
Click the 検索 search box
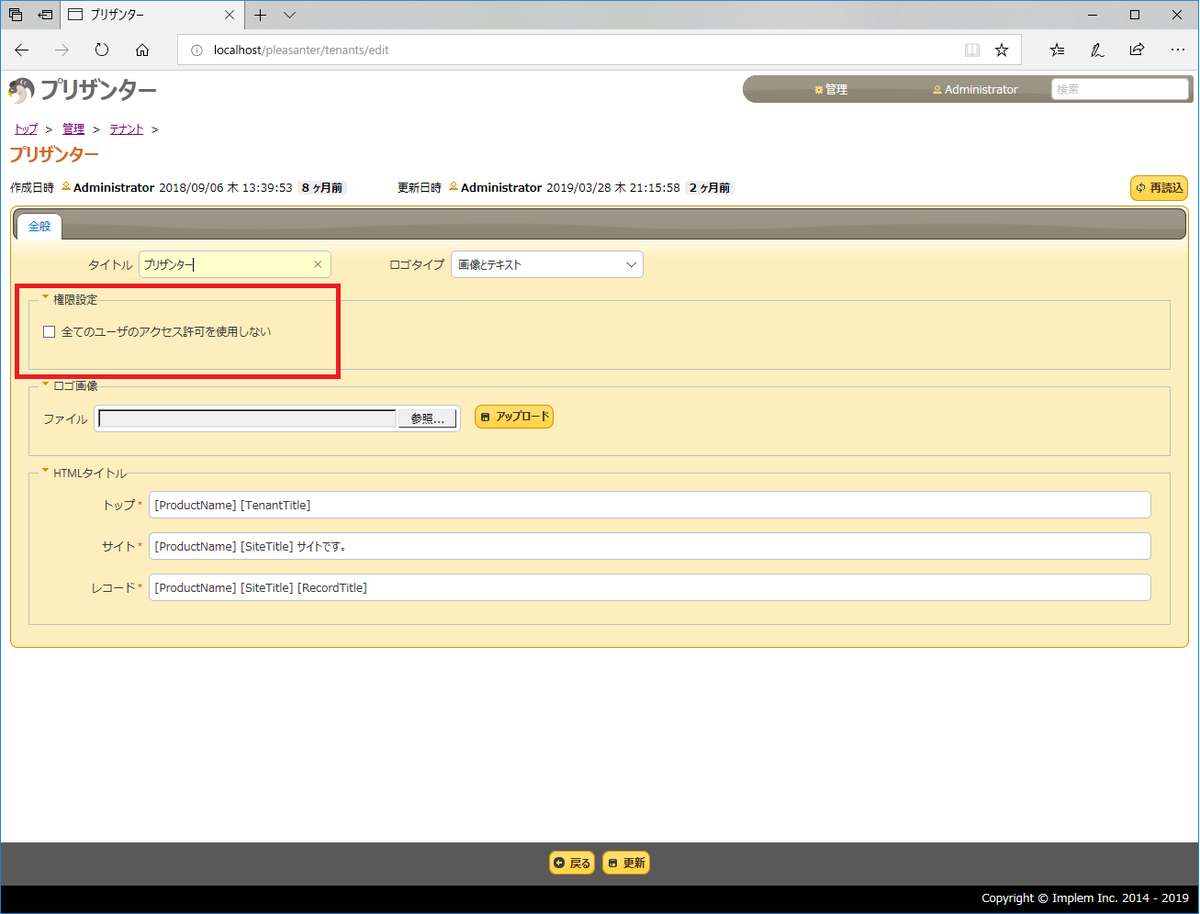tap(1120, 89)
